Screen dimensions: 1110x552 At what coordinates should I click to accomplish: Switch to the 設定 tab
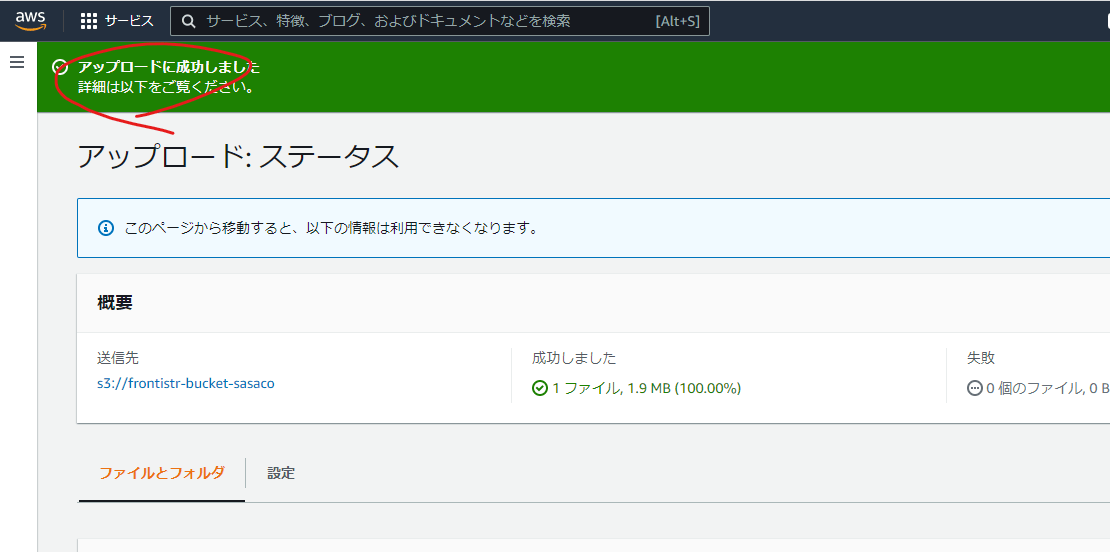point(281,473)
